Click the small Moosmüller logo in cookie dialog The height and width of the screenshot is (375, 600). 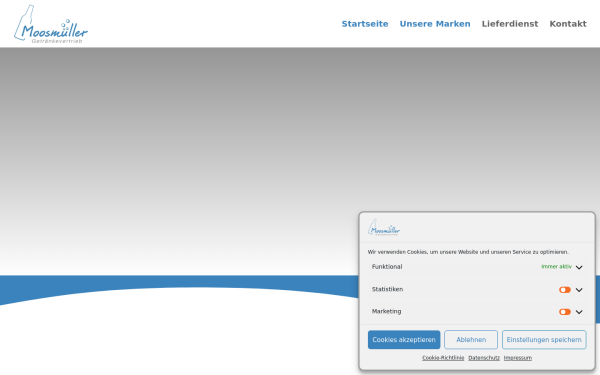click(x=384, y=227)
